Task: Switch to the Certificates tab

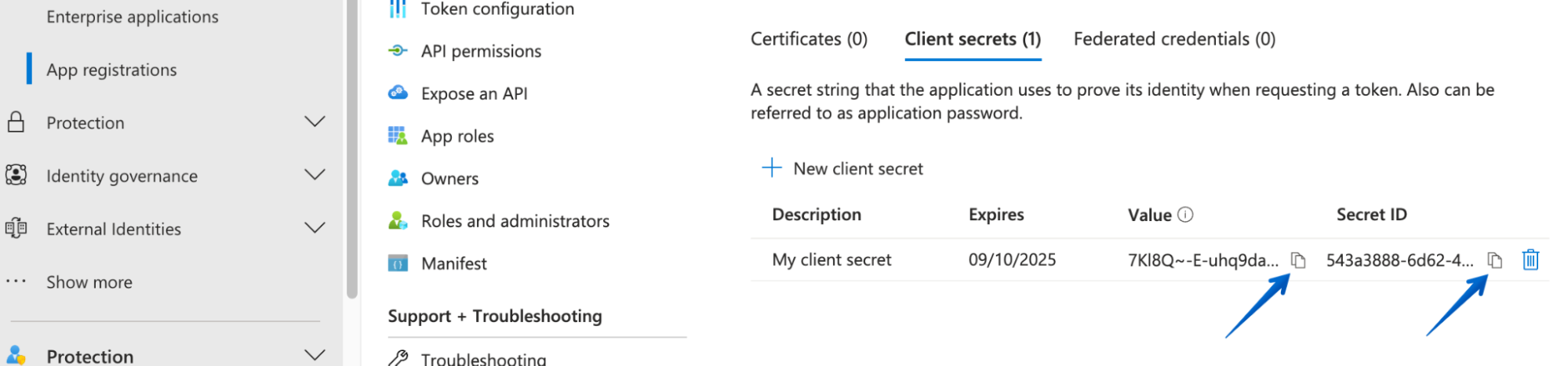Action: [809, 39]
